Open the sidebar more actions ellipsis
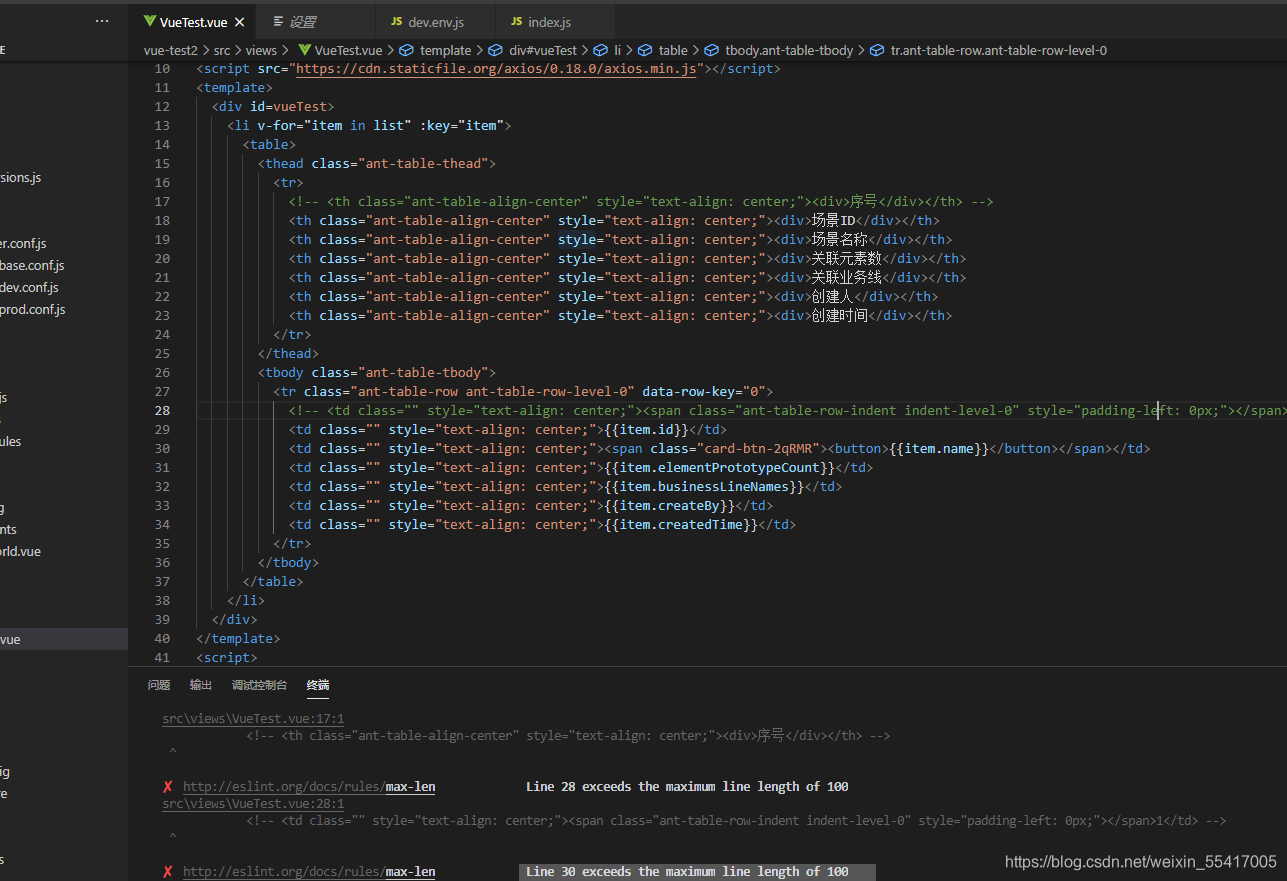 102,21
